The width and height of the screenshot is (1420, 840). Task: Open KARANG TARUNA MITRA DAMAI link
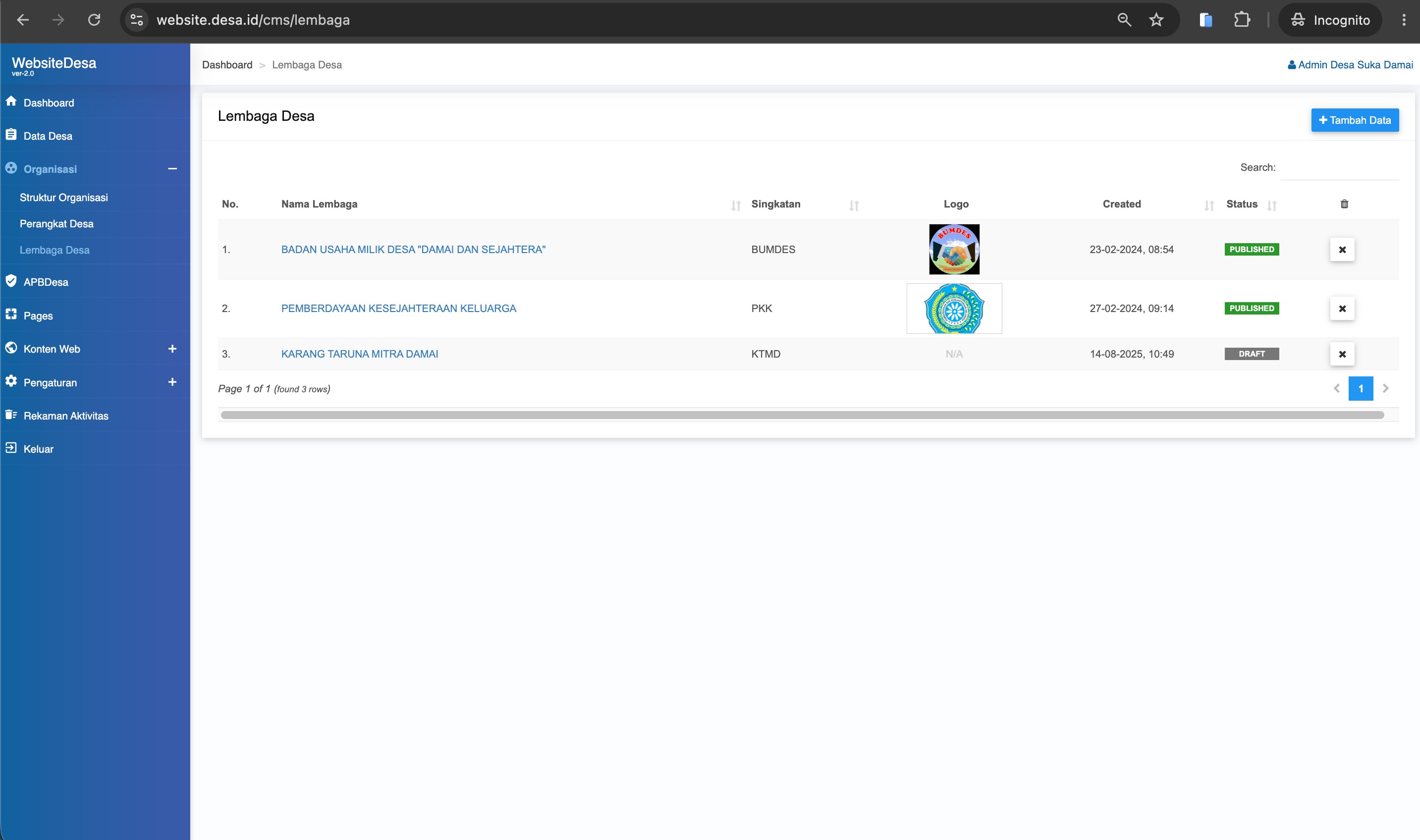click(360, 354)
